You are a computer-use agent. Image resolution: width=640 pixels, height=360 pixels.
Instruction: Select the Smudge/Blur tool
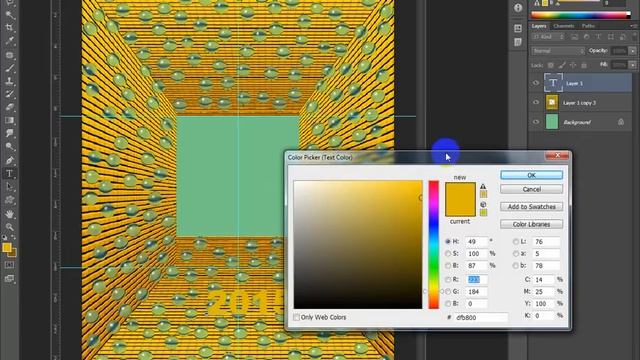[x=9, y=133]
